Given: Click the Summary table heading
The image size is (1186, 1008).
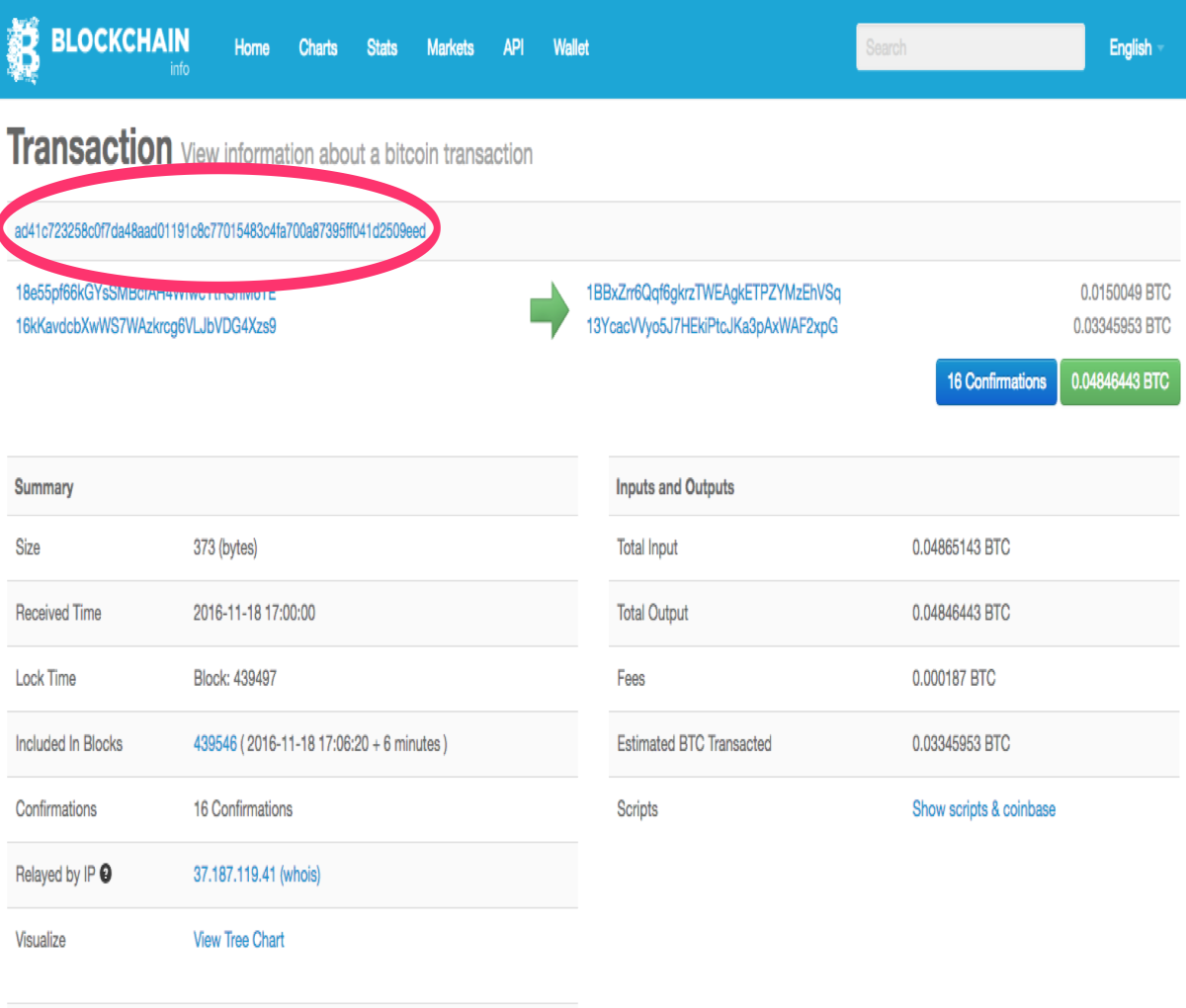Looking at the screenshot, I should (x=43, y=487).
